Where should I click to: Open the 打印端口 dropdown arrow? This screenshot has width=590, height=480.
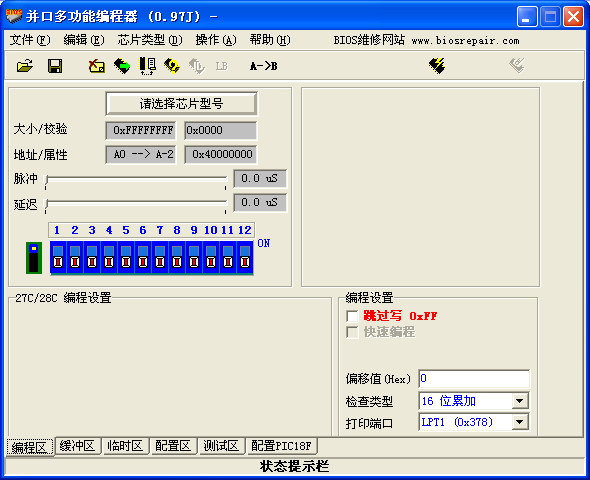[x=520, y=422]
